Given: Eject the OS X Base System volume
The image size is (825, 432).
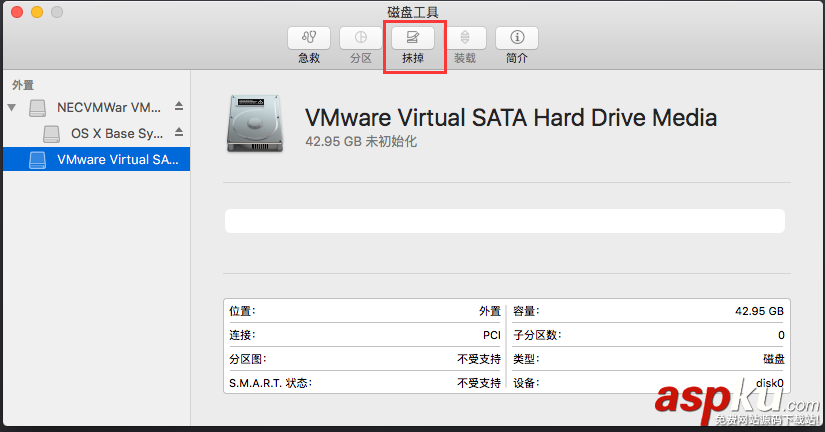Looking at the screenshot, I should point(179,132).
